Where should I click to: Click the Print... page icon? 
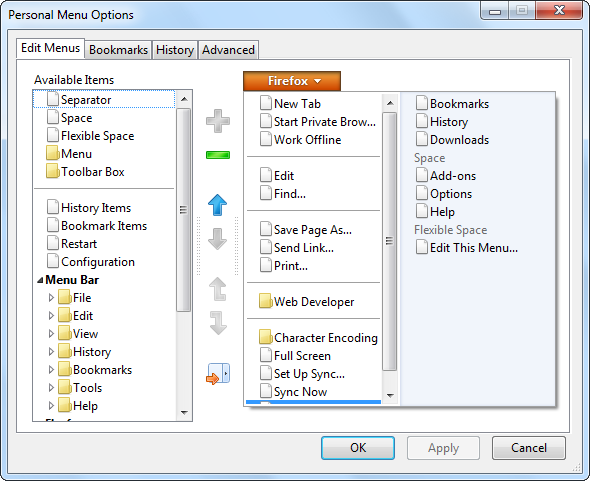(266, 265)
